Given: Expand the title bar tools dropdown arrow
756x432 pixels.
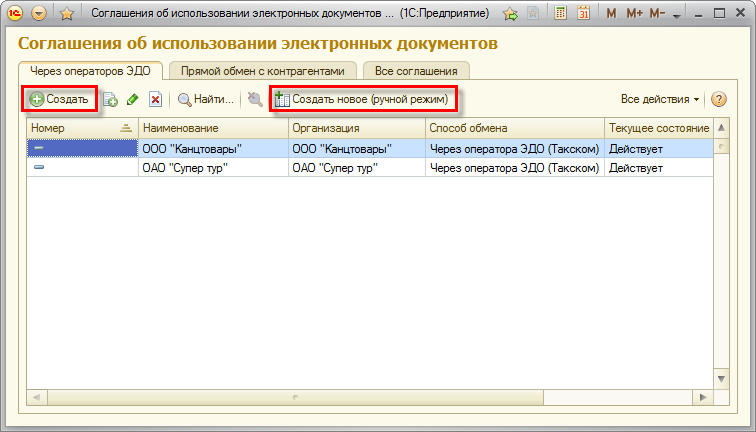Looking at the screenshot, I should click(x=676, y=16).
